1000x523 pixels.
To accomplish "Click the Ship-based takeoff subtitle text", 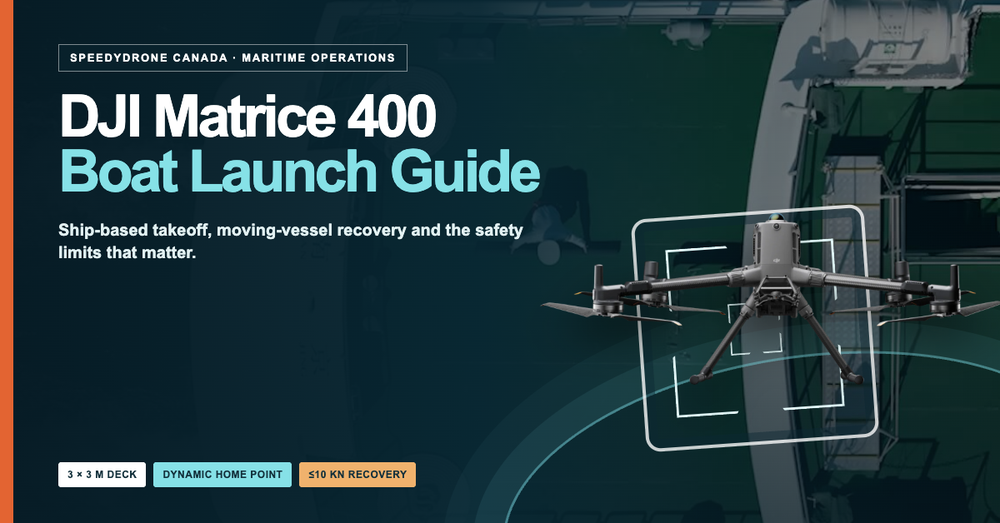I will click(290, 241).
